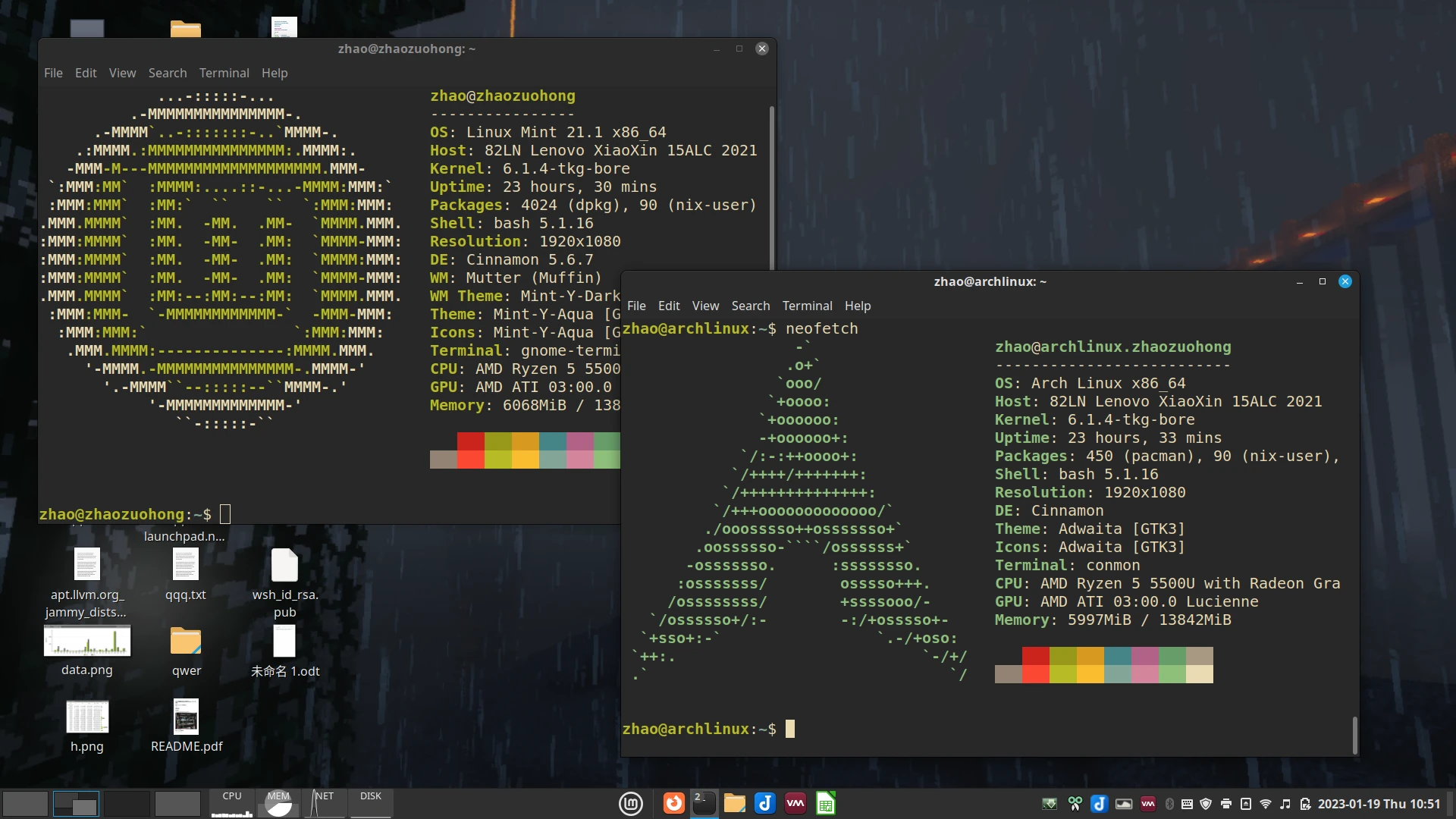Click archlinux terminal vertical scrollbar
This screenshot has height=819, width=1456.
point(1354,734)
